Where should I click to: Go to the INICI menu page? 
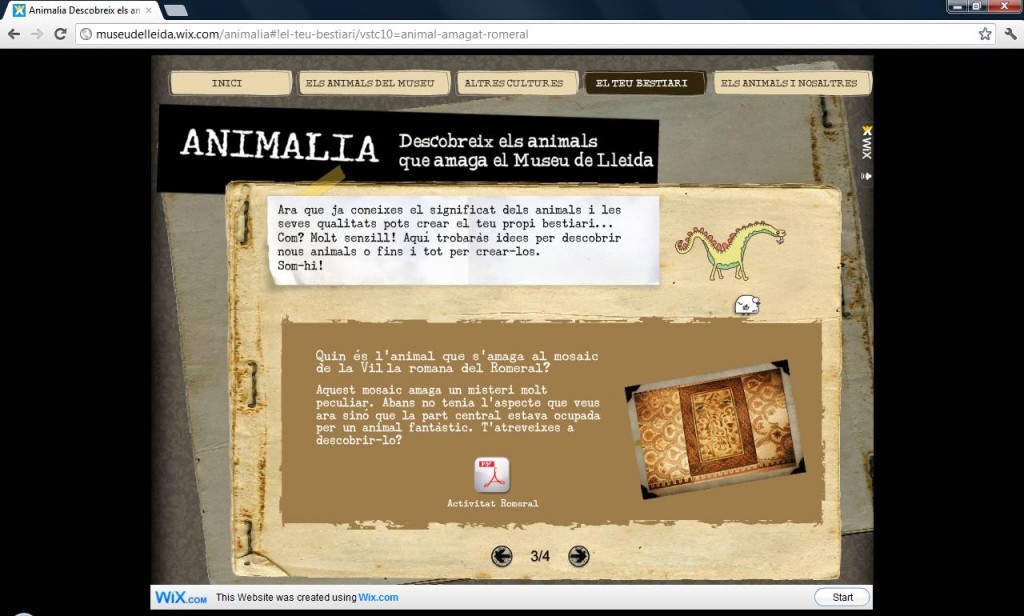pos(230,83)
